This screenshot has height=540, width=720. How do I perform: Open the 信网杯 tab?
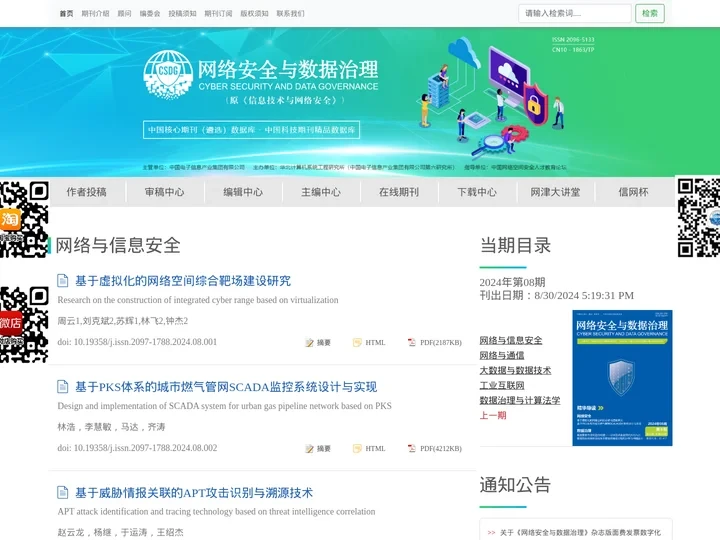pyautogui.click(x=633, y=192)
